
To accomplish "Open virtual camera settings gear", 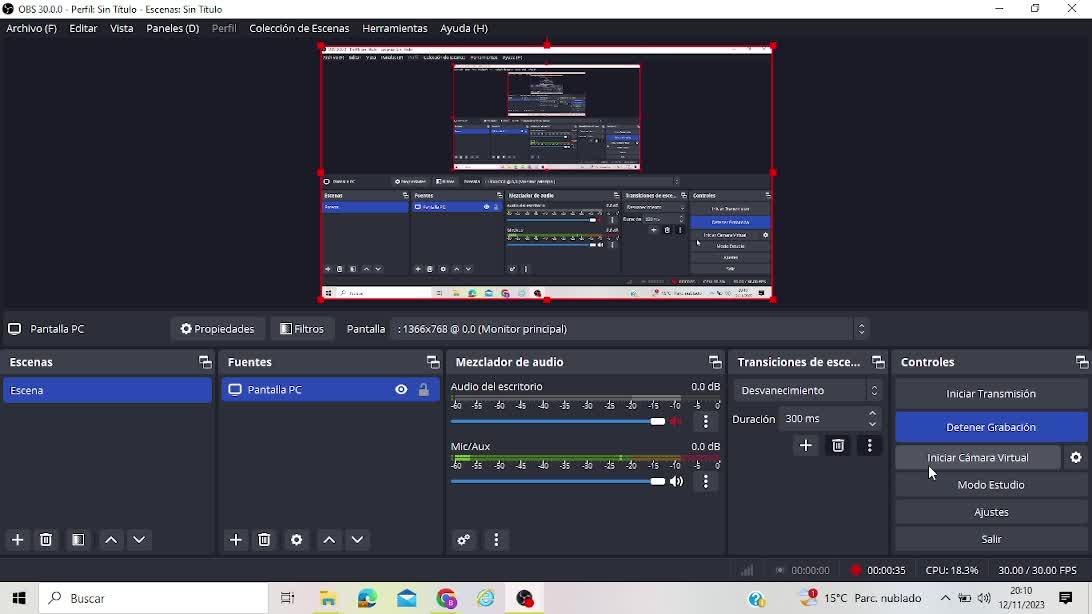I will (1076, 458).
